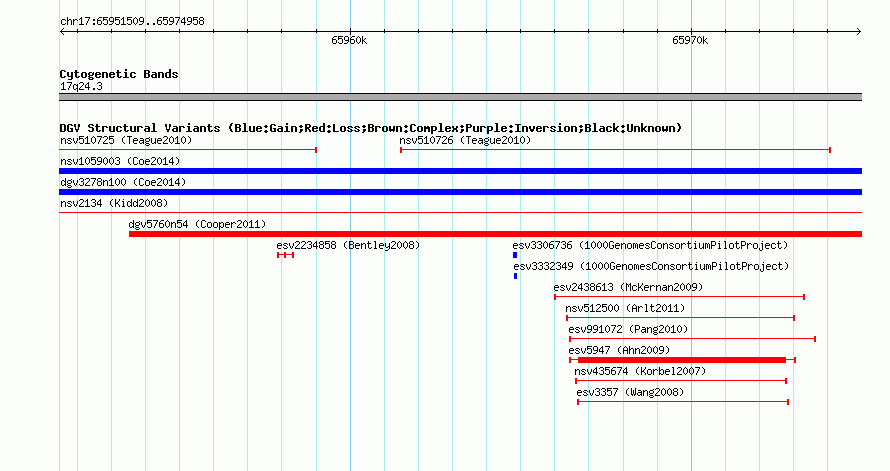This screenshot has height=471, width=890.
Task: Click the dgv3278n100 (Coe2014) label
Action: [x=123, y=182]
